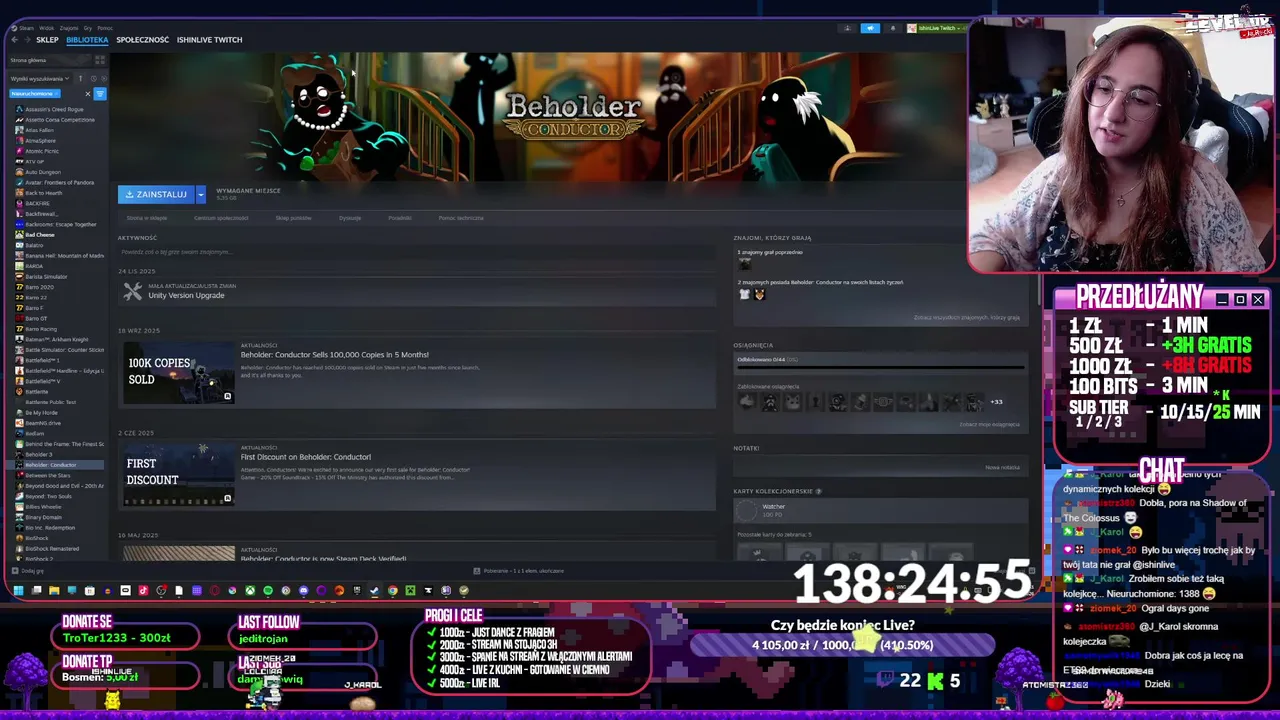This screenshot has width=1280, height=720.
Task: Click the achievements progress bar
Action: point(880,367)
